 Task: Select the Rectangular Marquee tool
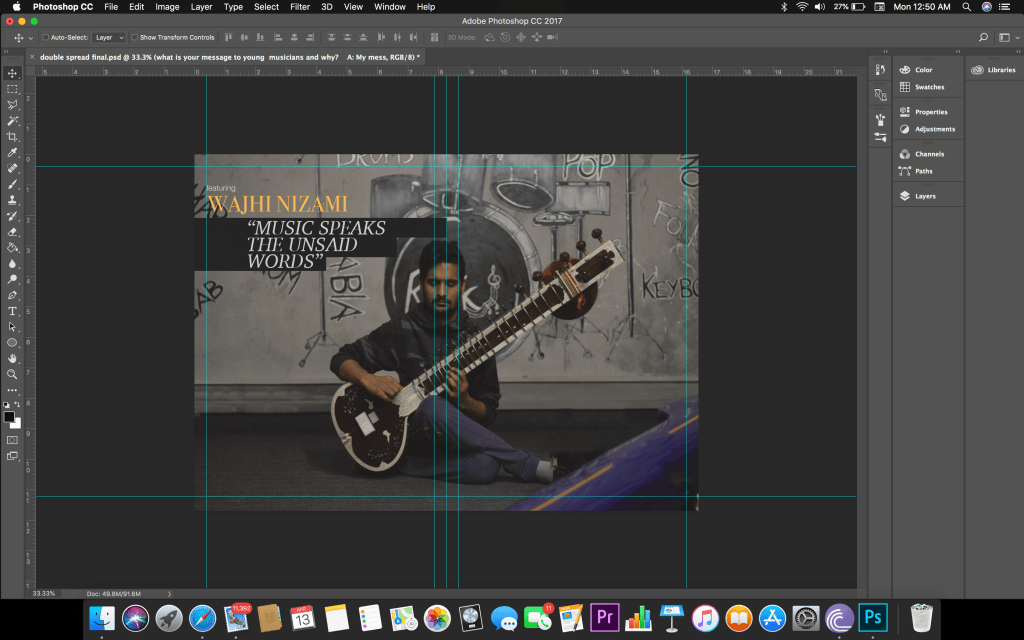click(x=12, y=89)
